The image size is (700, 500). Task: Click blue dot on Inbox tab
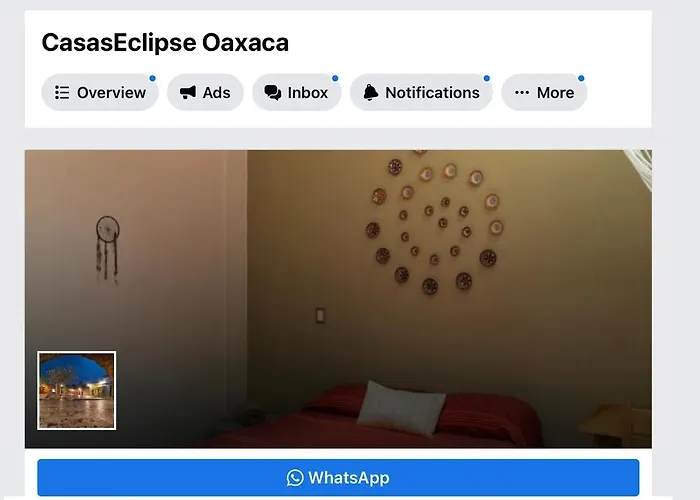click(335, 78)
